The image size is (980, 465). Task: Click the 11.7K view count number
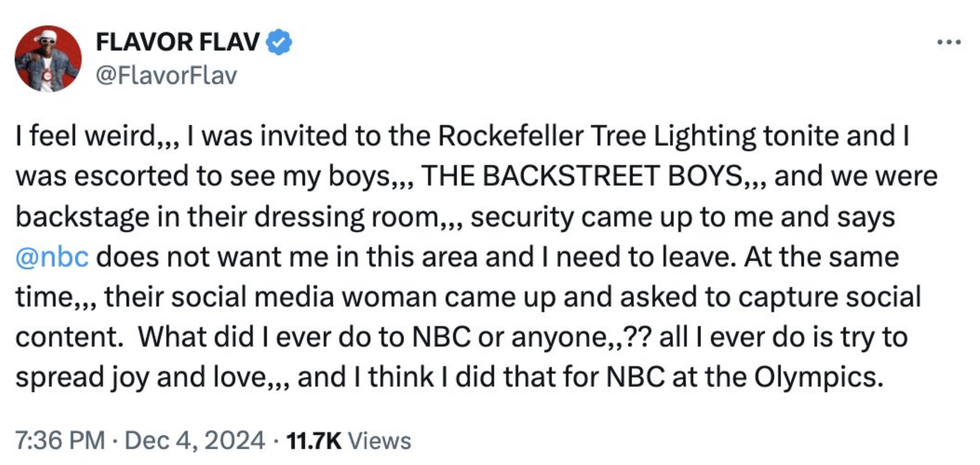click(x=316, y=440)
